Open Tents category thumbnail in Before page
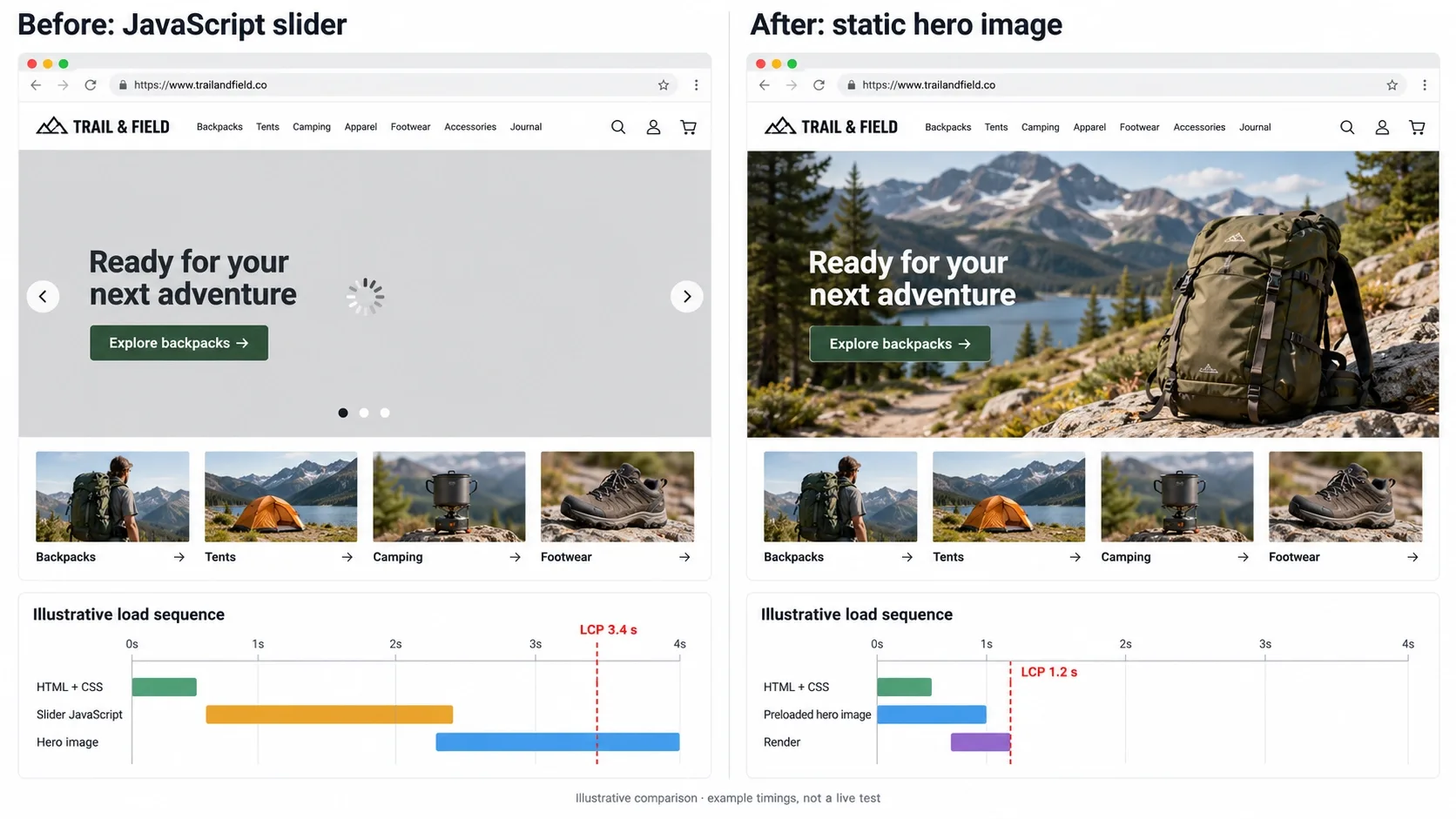The image size is (1456, 819). click(280, 496)
